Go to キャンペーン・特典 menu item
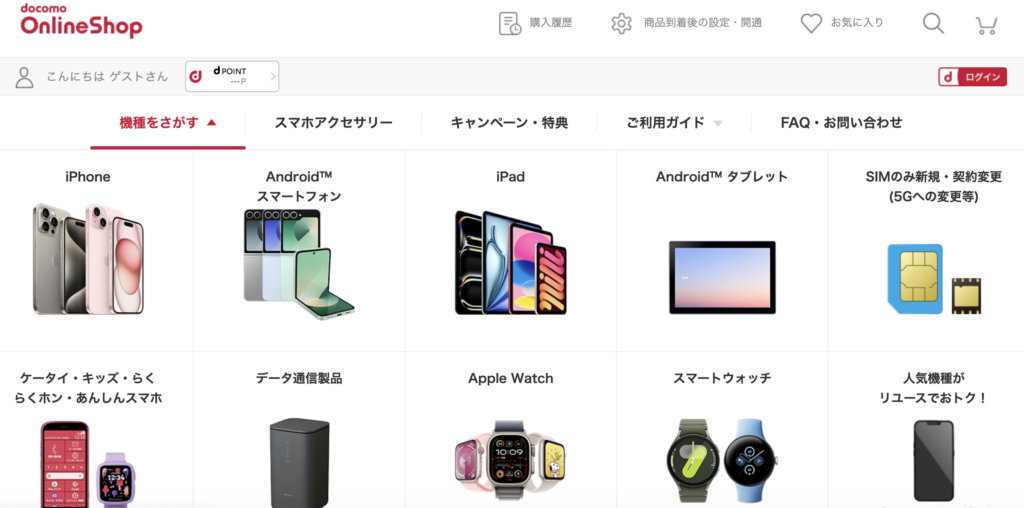The height and width of the screenshot is (508, 1024). tap(509, 123)
